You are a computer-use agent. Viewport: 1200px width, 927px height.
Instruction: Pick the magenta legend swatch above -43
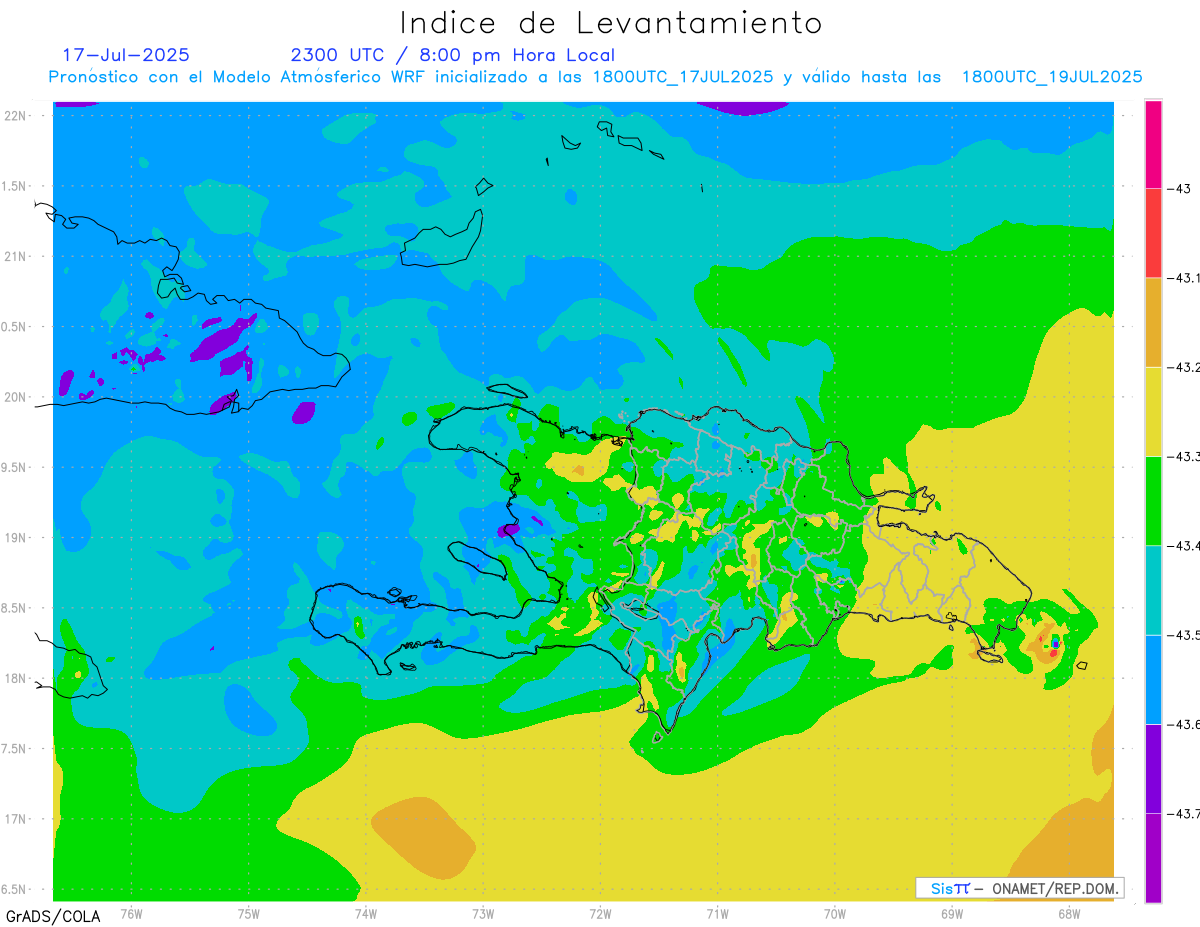pos(1153,144)
